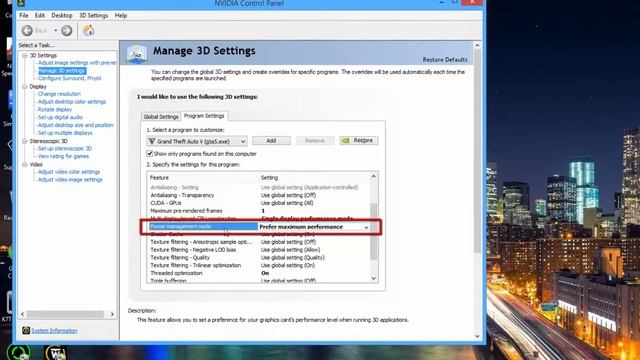Open the Desktop menu

pyautogui.click(x=62, y=15)
